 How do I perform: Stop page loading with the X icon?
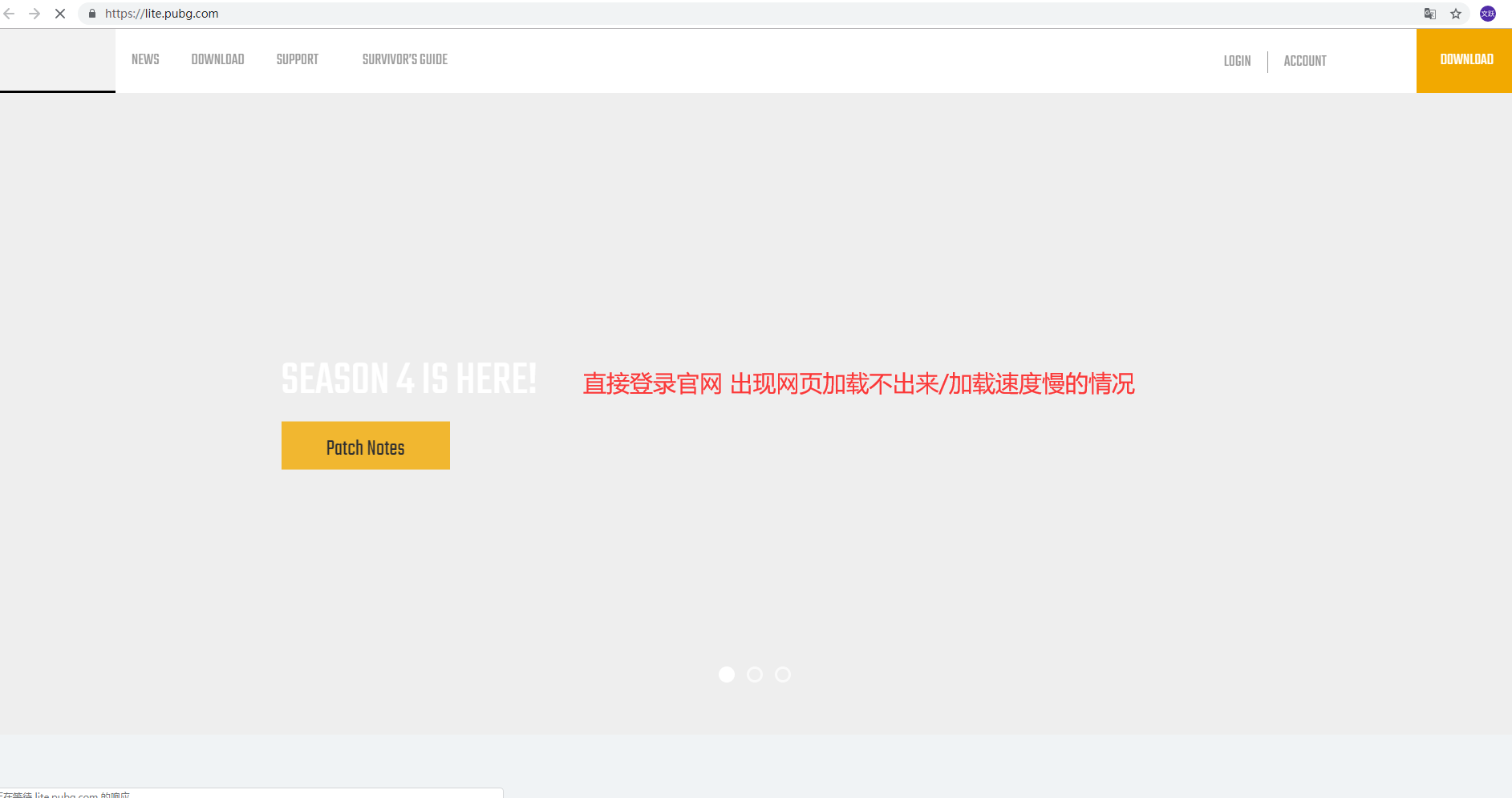pyautogui.click(x=60, y=14)
